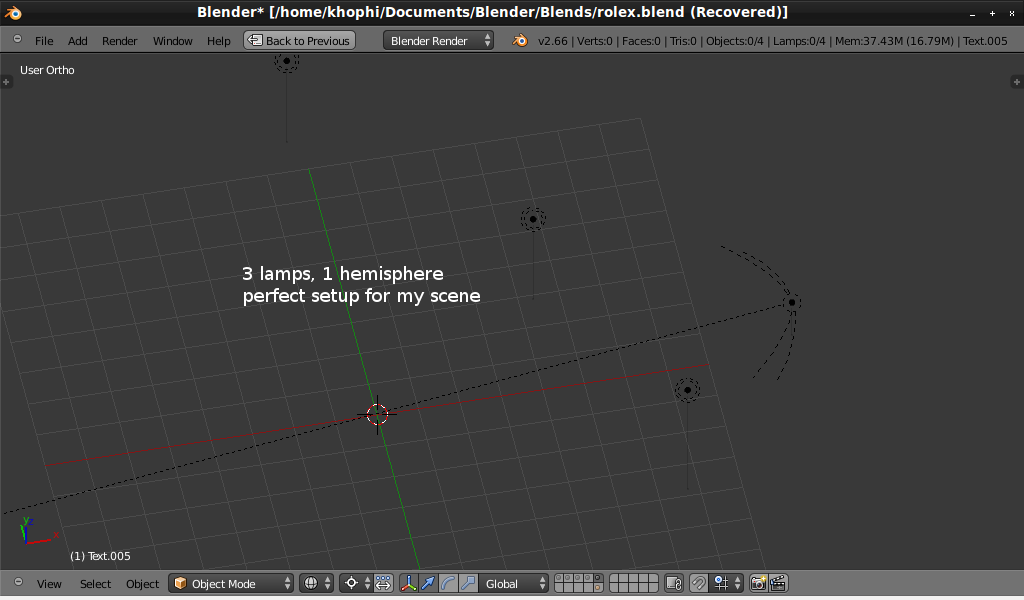Toggle the 3D manipulator widget icon
Screen dimensions: 1024x600
click(409, 583)
